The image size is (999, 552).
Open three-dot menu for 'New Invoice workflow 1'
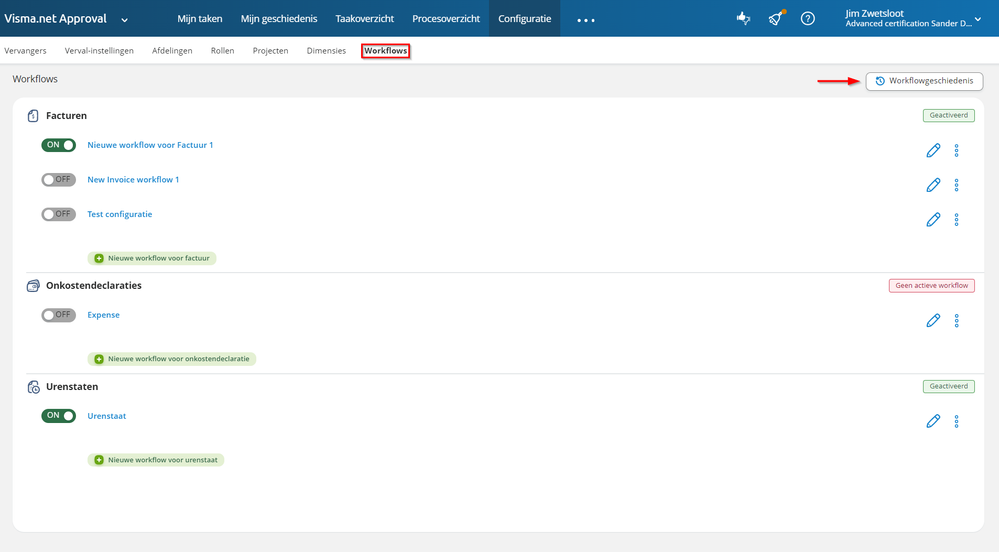point(956,185)
